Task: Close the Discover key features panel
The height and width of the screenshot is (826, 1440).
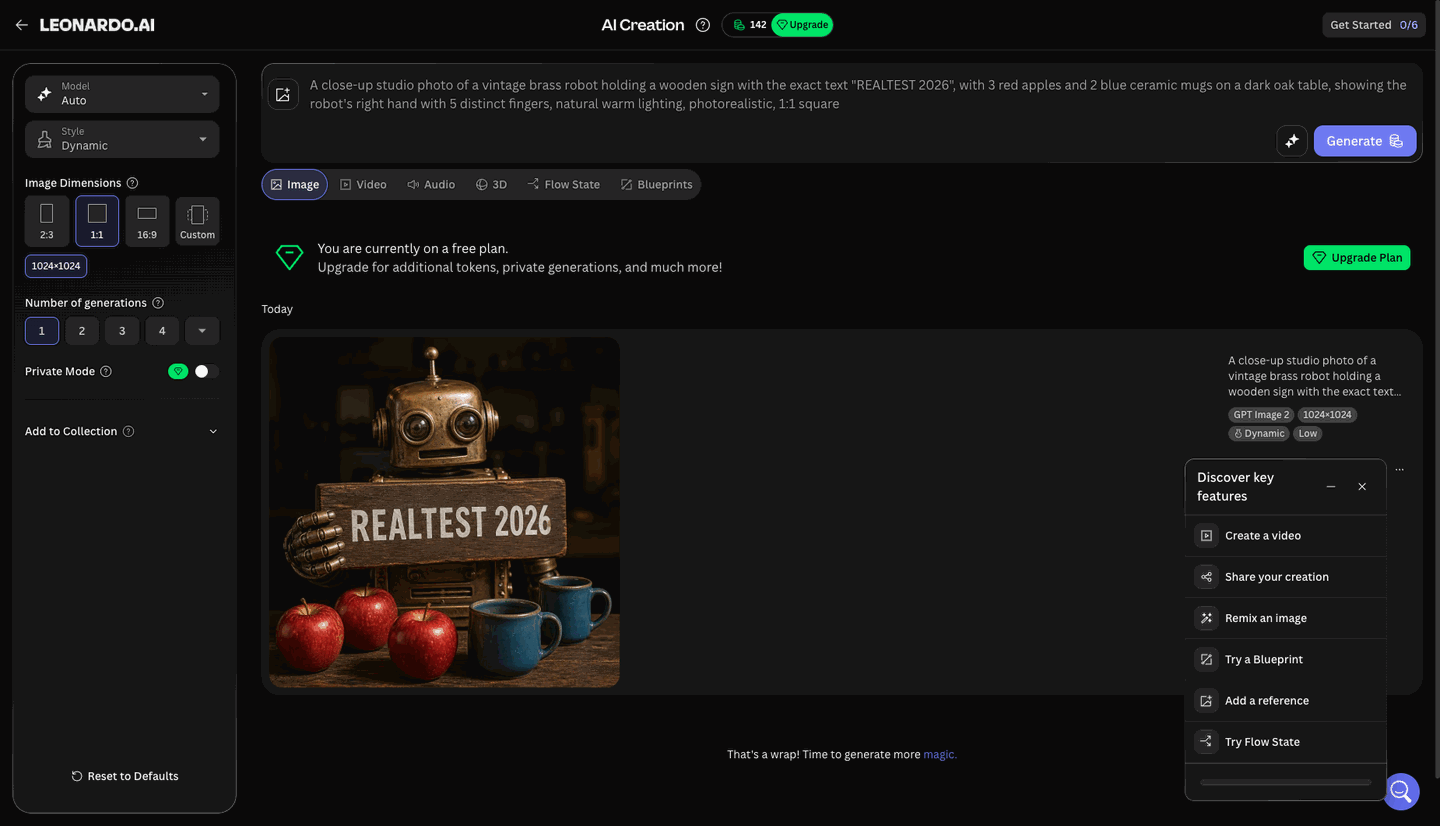Action: click(1362, 487)
